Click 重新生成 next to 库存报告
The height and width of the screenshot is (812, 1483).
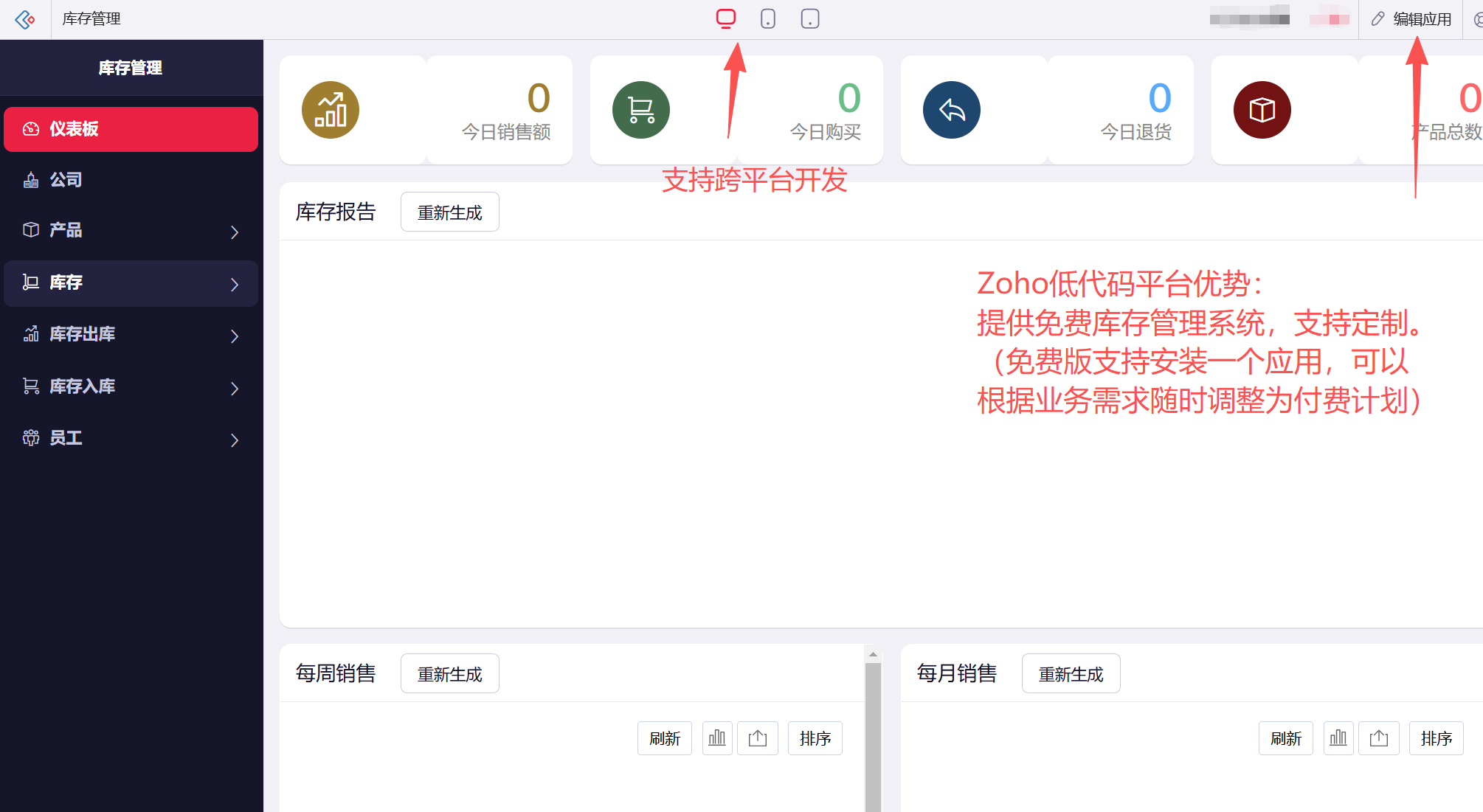click(x=449, y=212)
